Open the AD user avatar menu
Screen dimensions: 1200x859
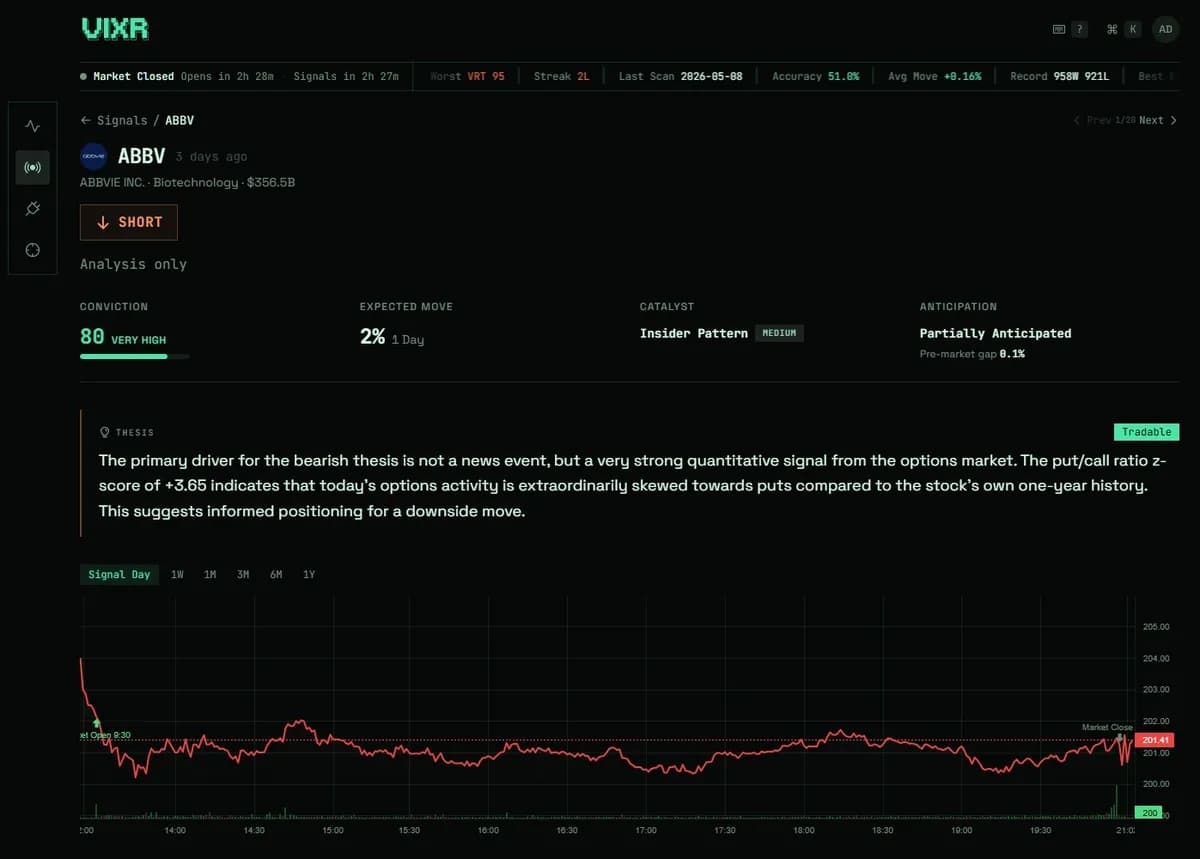point(1165,29)
